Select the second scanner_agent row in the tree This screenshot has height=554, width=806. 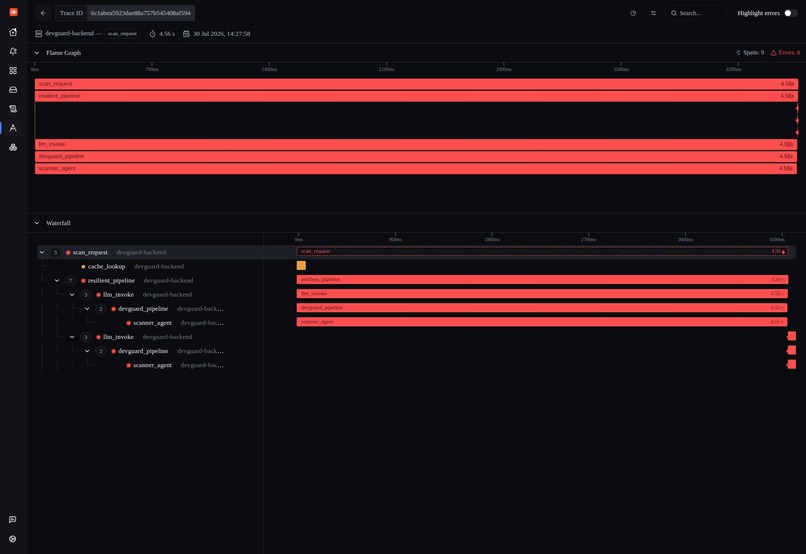(151, 365)
